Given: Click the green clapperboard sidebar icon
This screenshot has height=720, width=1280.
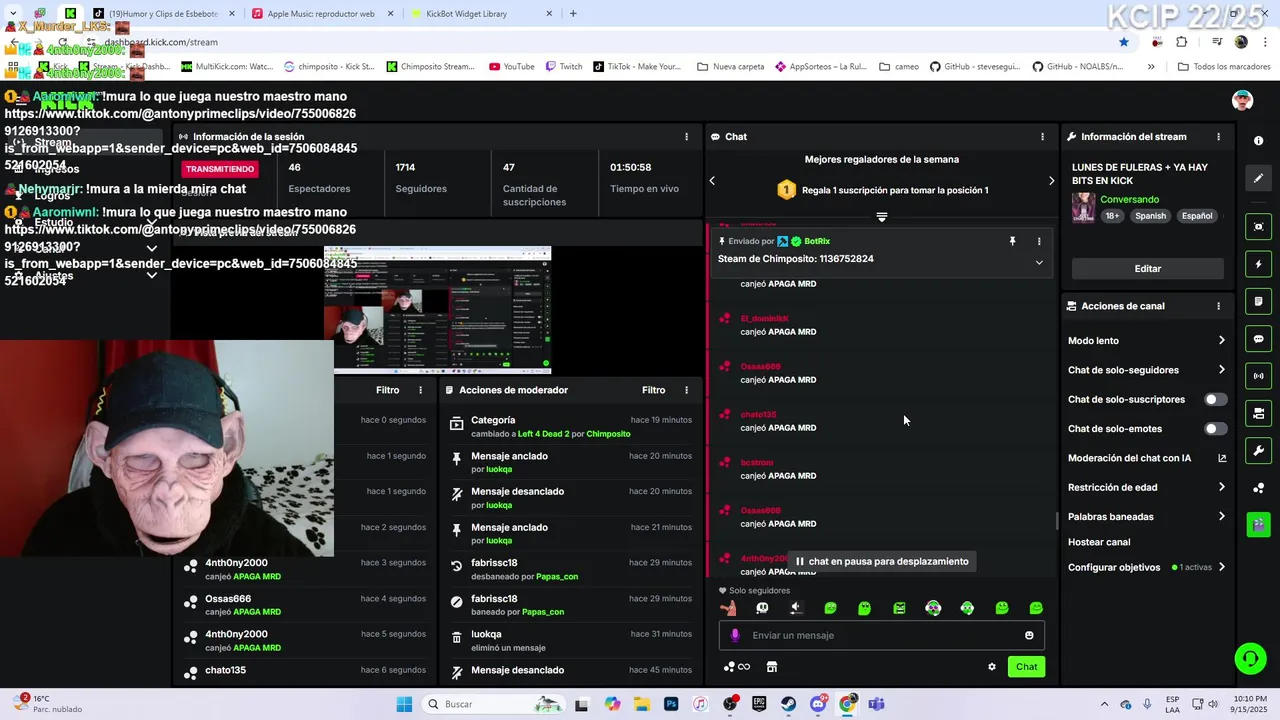Looking at the screenshot, I should 1259,524.
